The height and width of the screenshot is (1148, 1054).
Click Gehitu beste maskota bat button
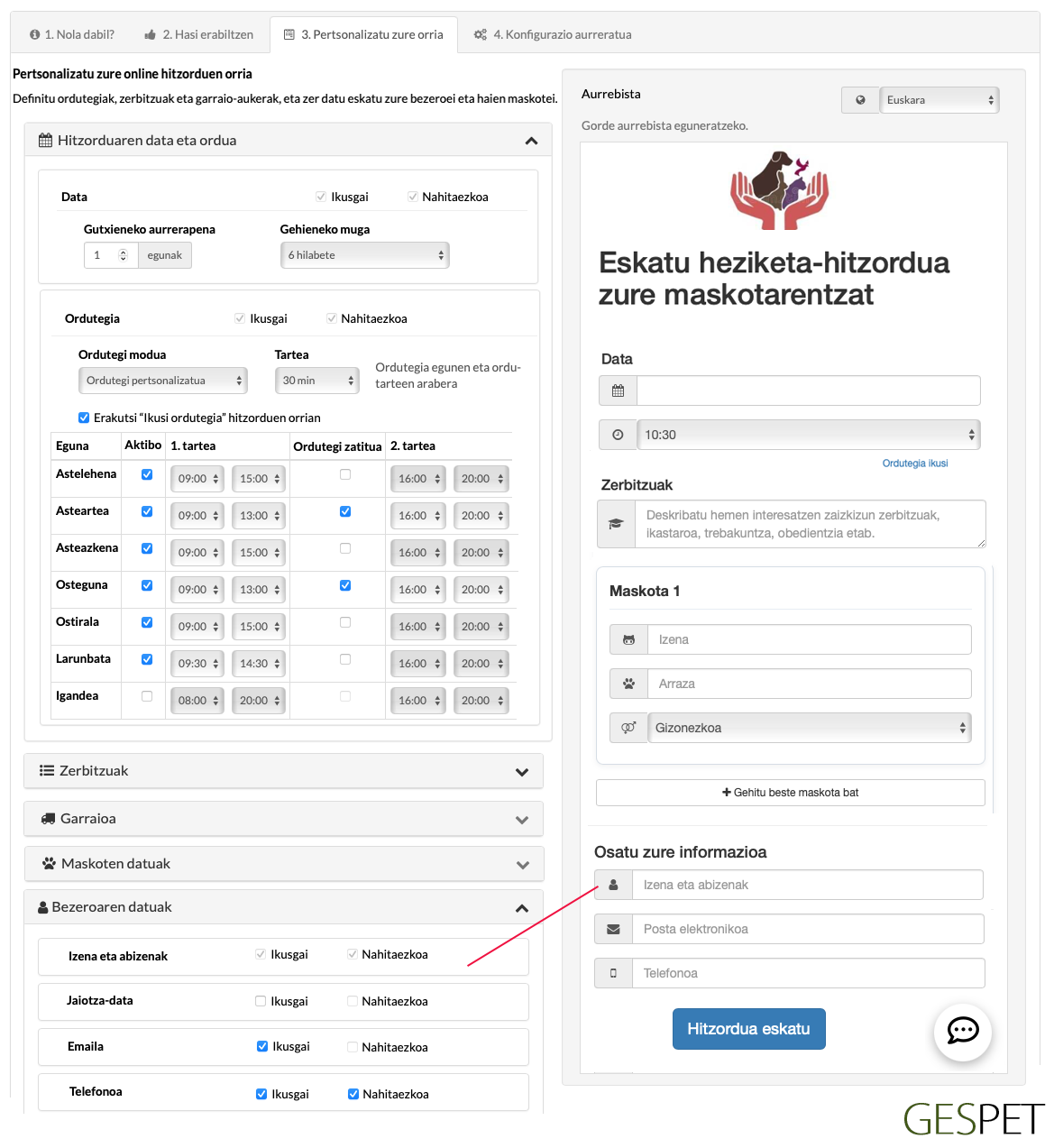point(790,793)
